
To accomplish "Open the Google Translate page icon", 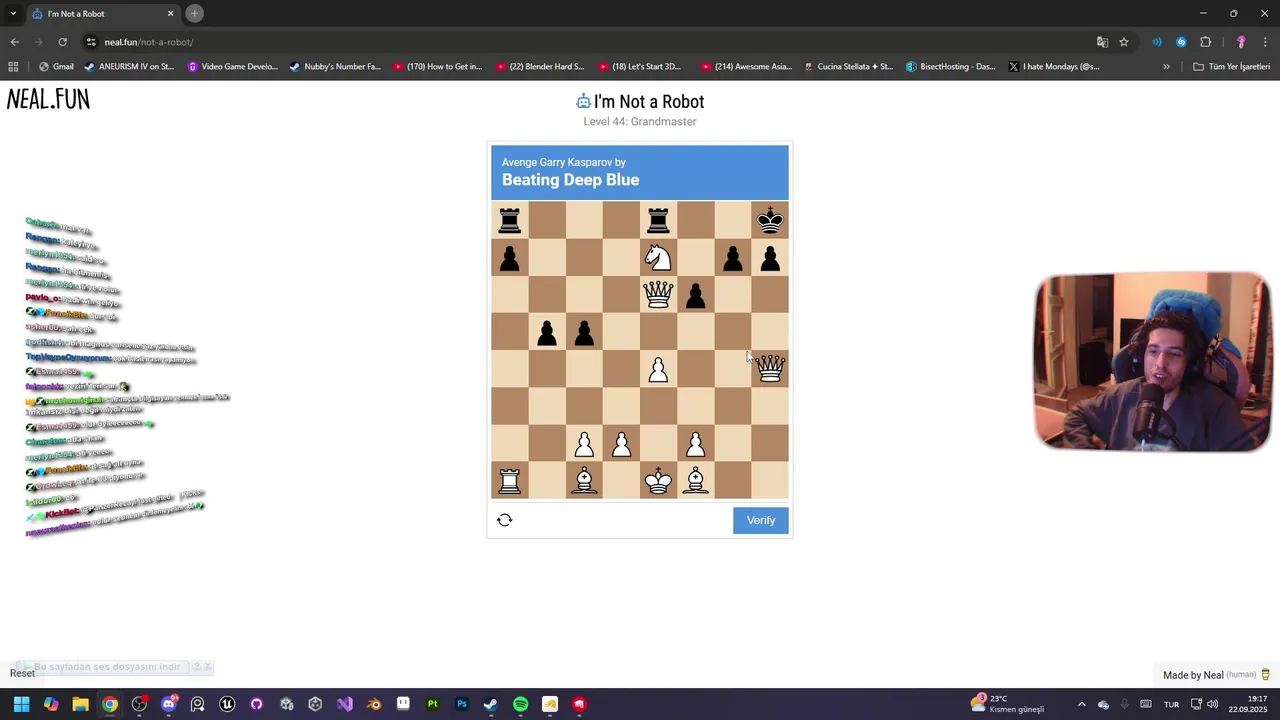I will click(1102, 42).
